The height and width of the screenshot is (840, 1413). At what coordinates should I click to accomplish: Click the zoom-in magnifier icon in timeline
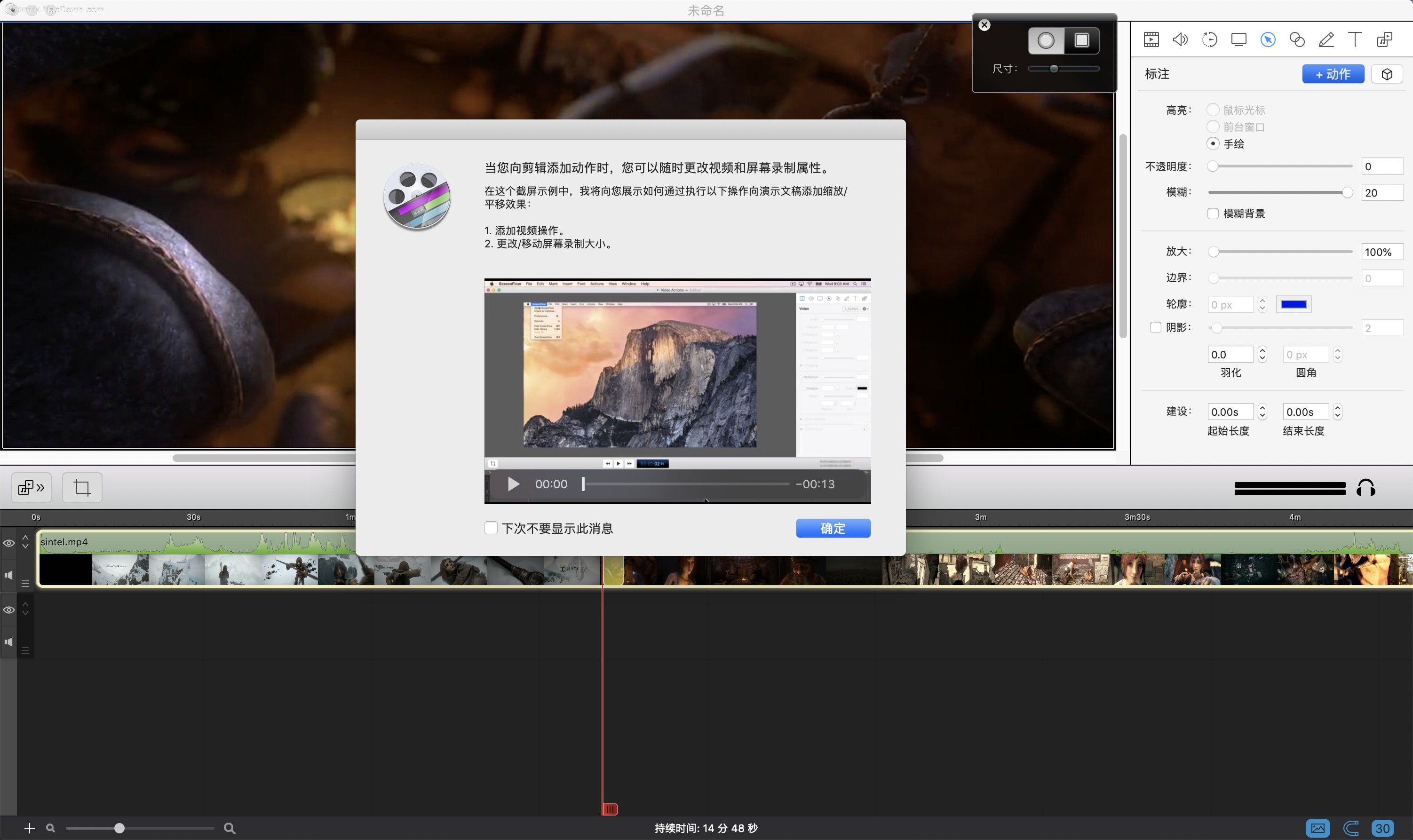click(229, 828)
